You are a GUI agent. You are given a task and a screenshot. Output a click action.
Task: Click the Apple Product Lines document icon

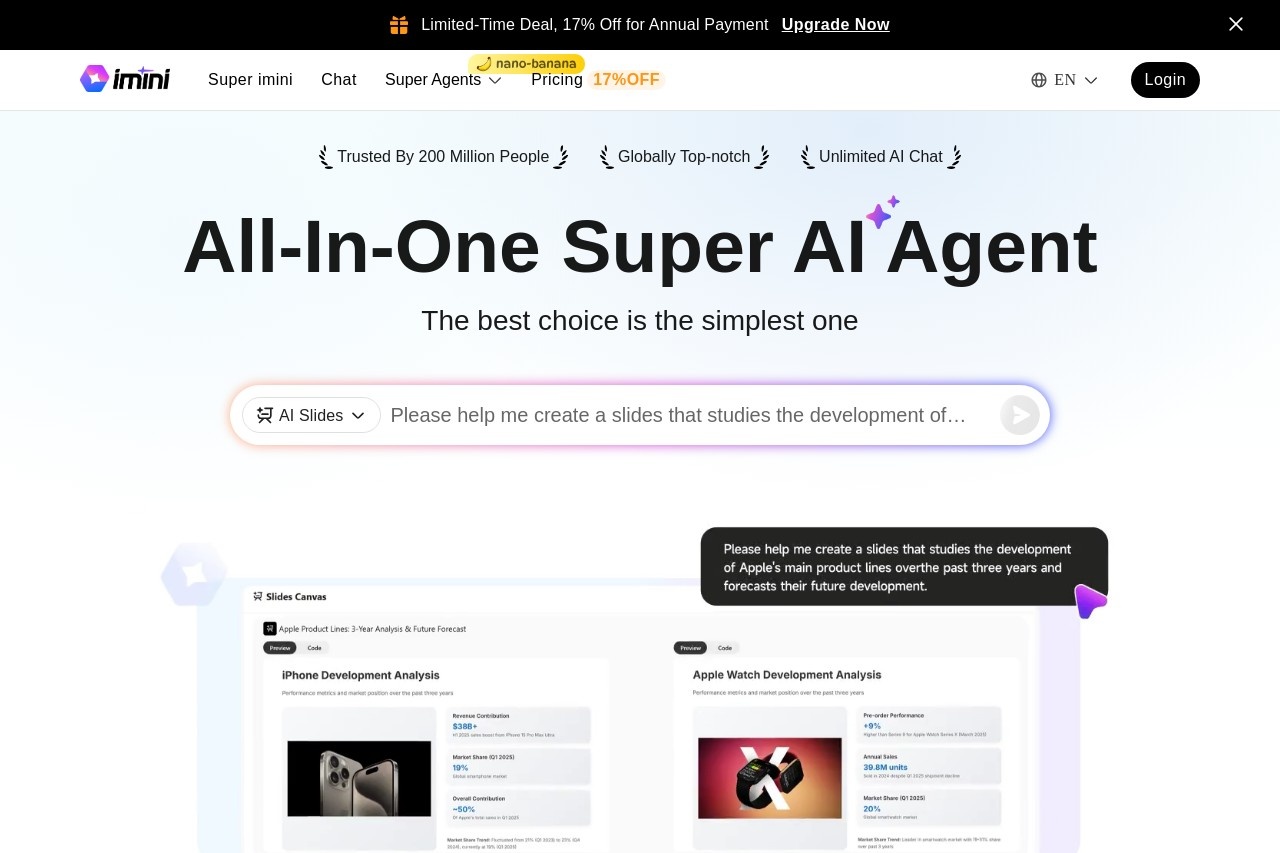[270, 629]
